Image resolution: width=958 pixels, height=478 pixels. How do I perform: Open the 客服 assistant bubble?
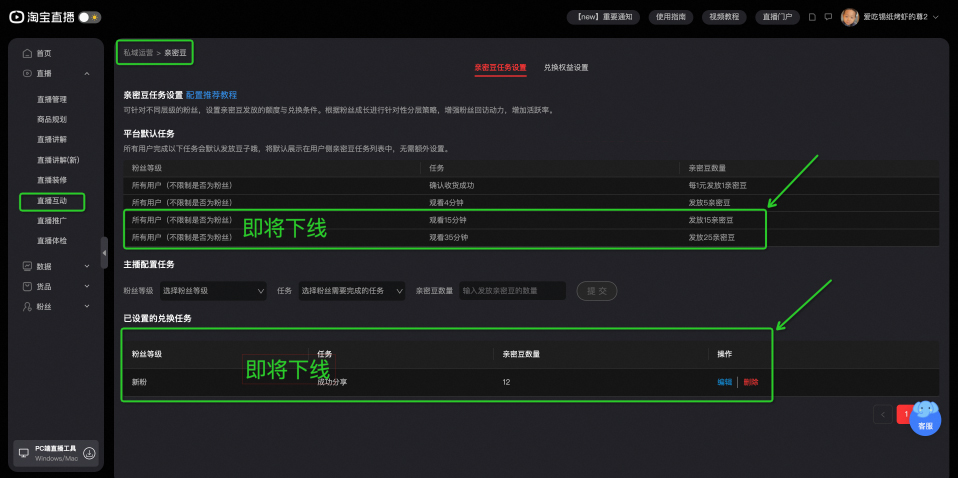coord(925,419)
